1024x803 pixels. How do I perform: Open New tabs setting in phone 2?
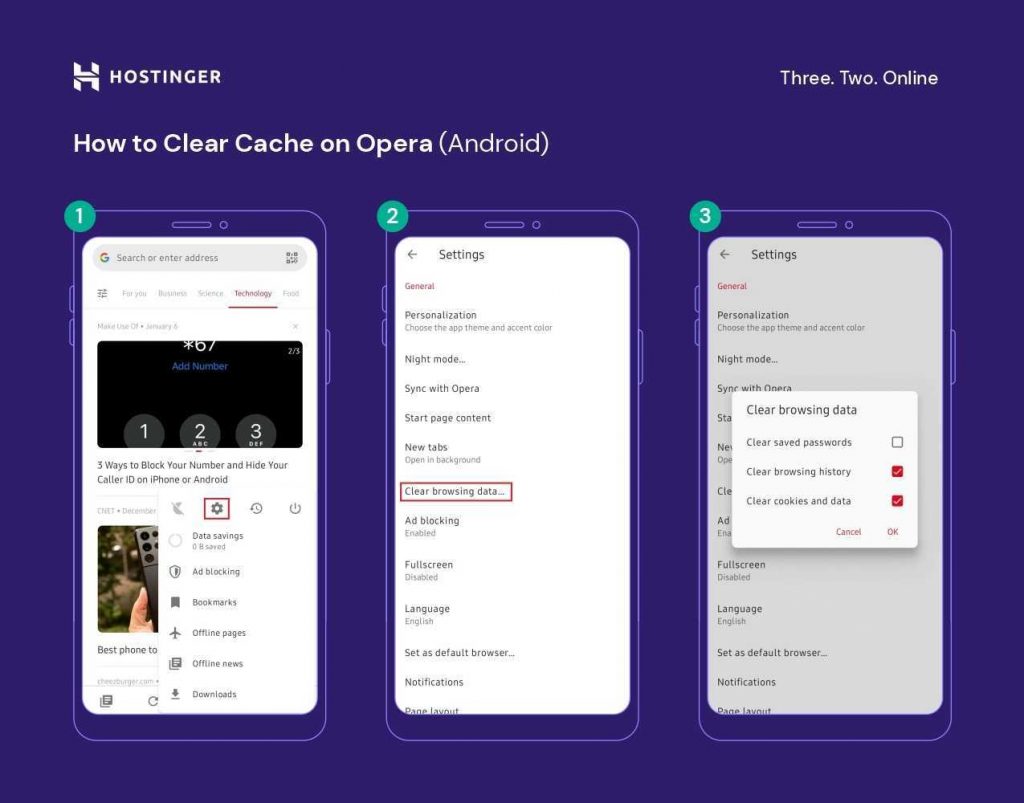tap(442, 453)
